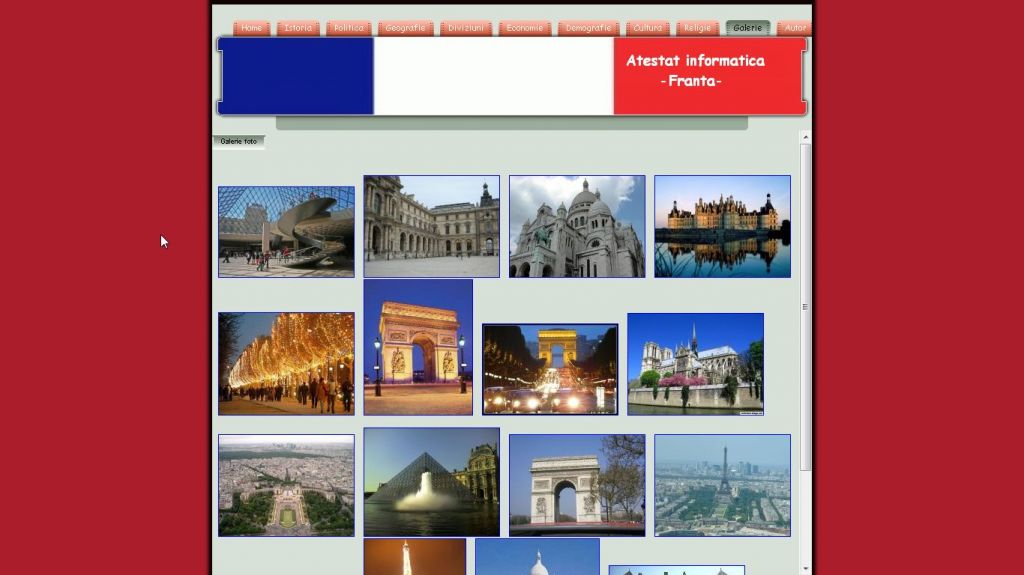This screenshot has width=1024, height=575.
Task: Click the Galerie foto label
Action: [238, 141]
